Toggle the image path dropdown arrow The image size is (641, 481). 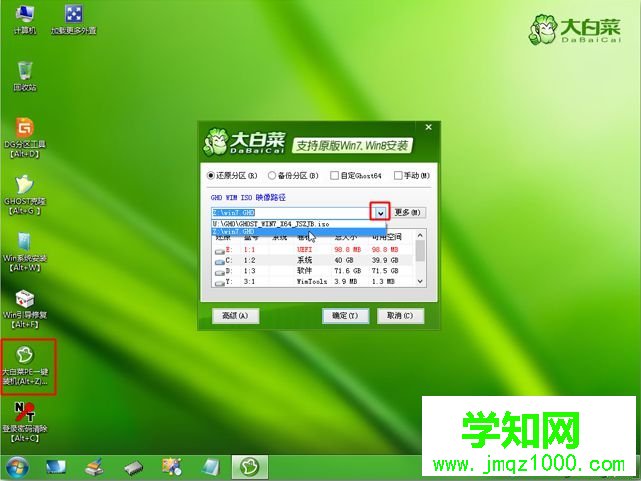tap(380, 213)
